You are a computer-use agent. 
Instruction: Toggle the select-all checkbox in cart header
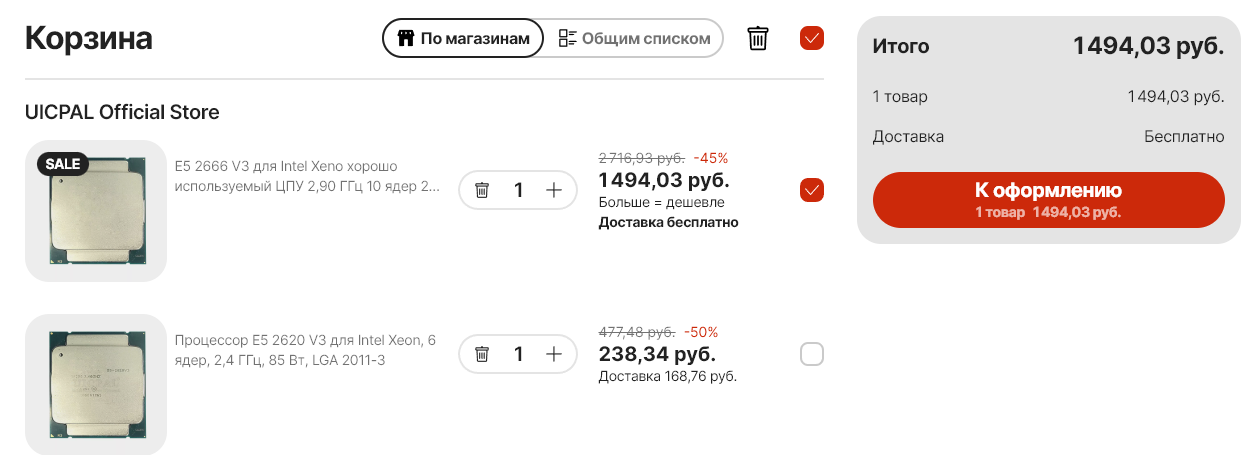(812, 39)
